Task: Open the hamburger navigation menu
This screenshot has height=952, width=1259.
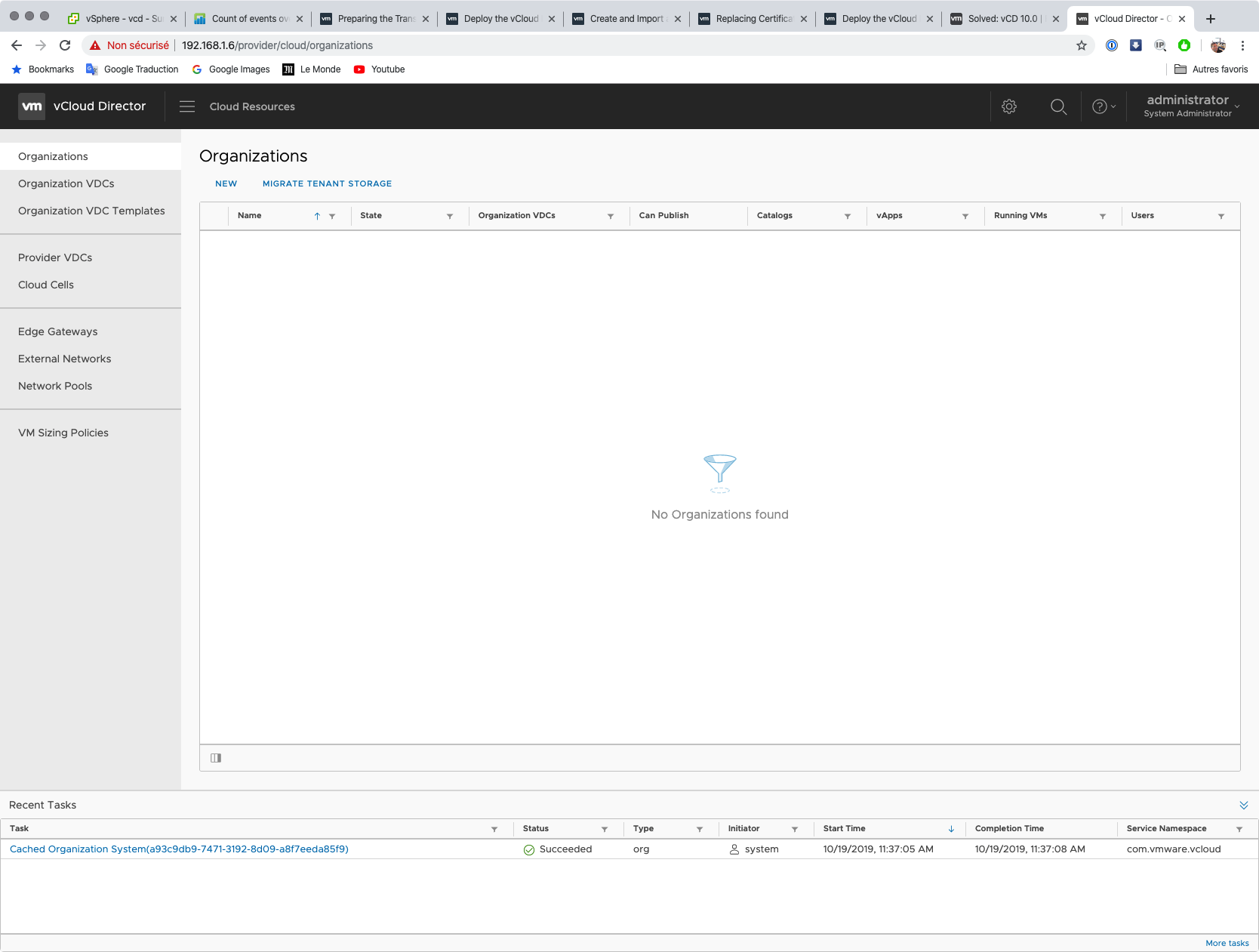Action: [187, 106]
